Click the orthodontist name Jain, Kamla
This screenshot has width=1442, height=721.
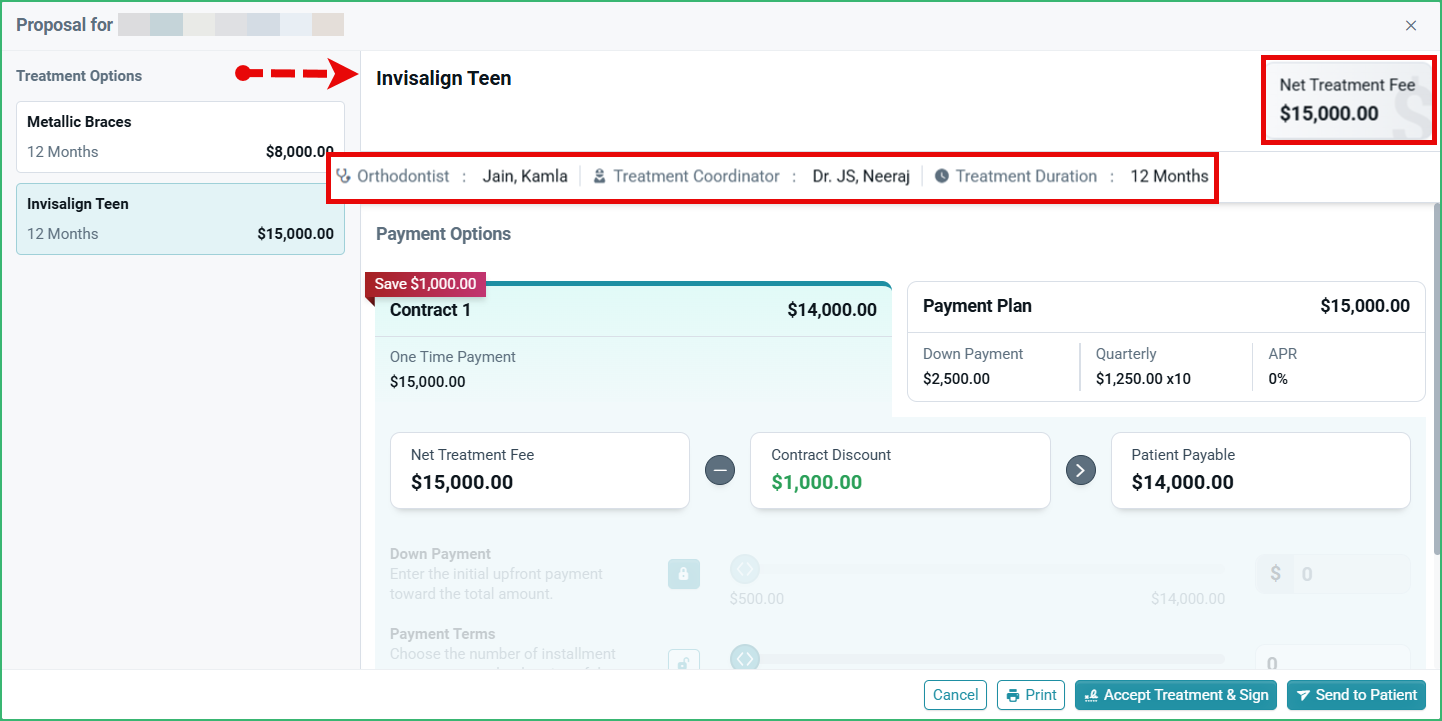pyautogui.click(x=525, y=176)
